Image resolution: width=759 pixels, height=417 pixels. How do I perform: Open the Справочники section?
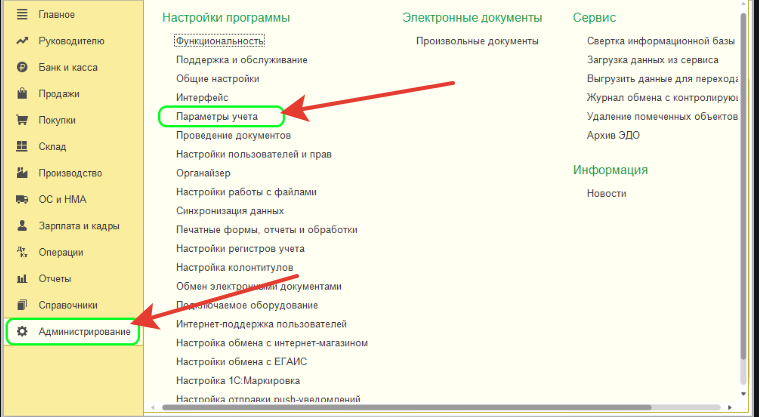tap(68, 305)
